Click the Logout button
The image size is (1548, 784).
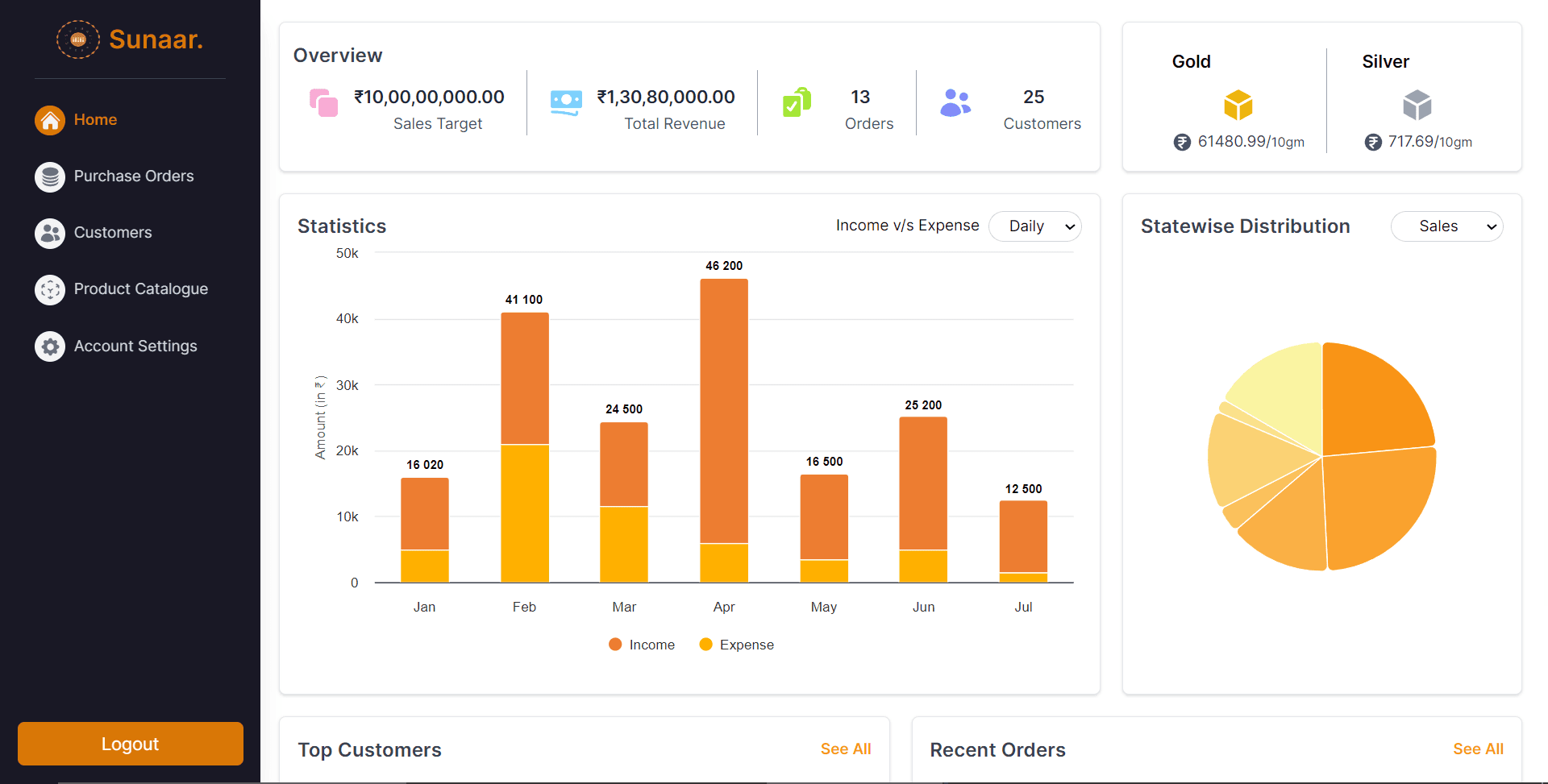coord(130,744)
